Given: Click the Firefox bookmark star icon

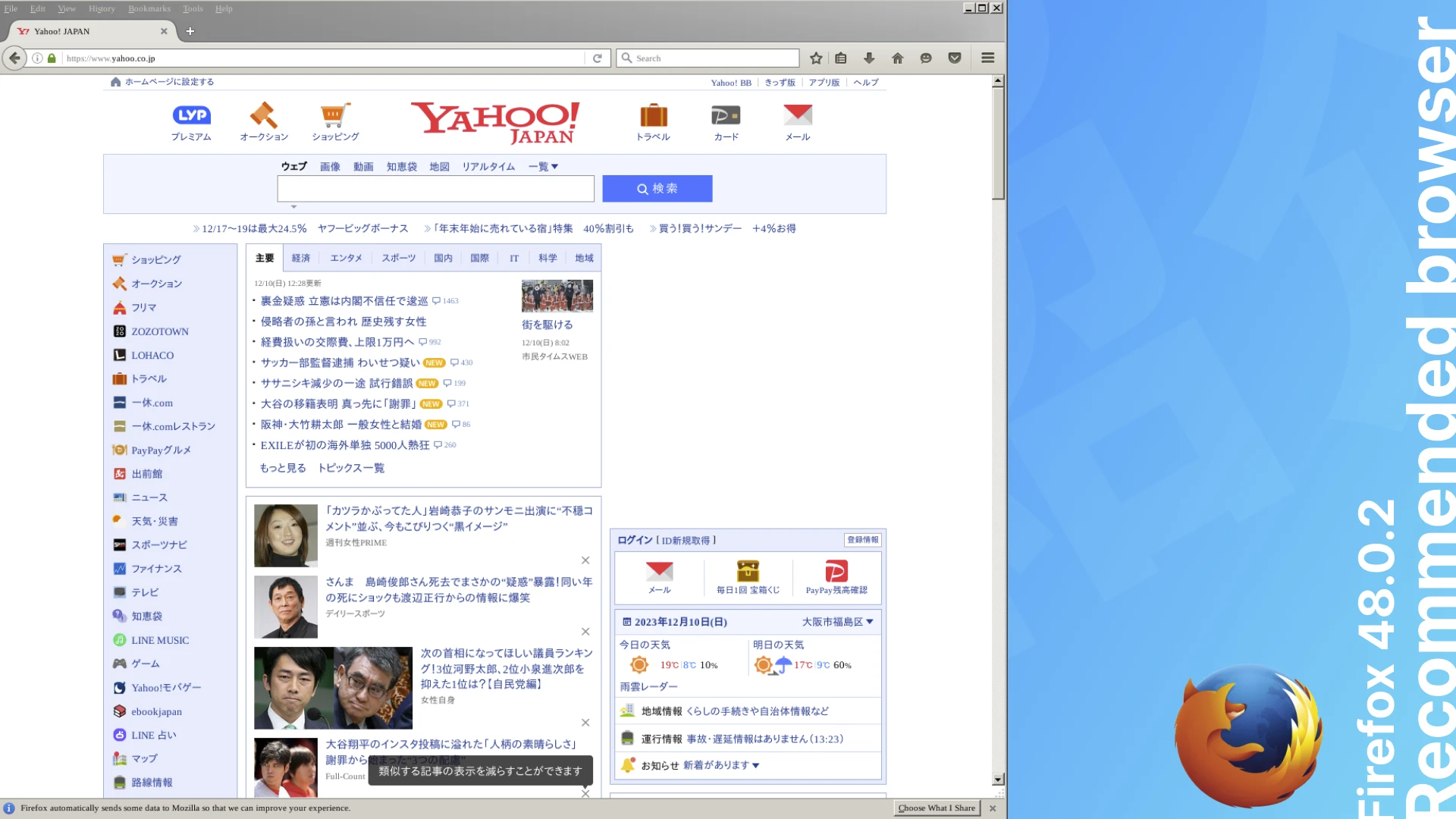Looking at the screenshot, I should (816, 58).
